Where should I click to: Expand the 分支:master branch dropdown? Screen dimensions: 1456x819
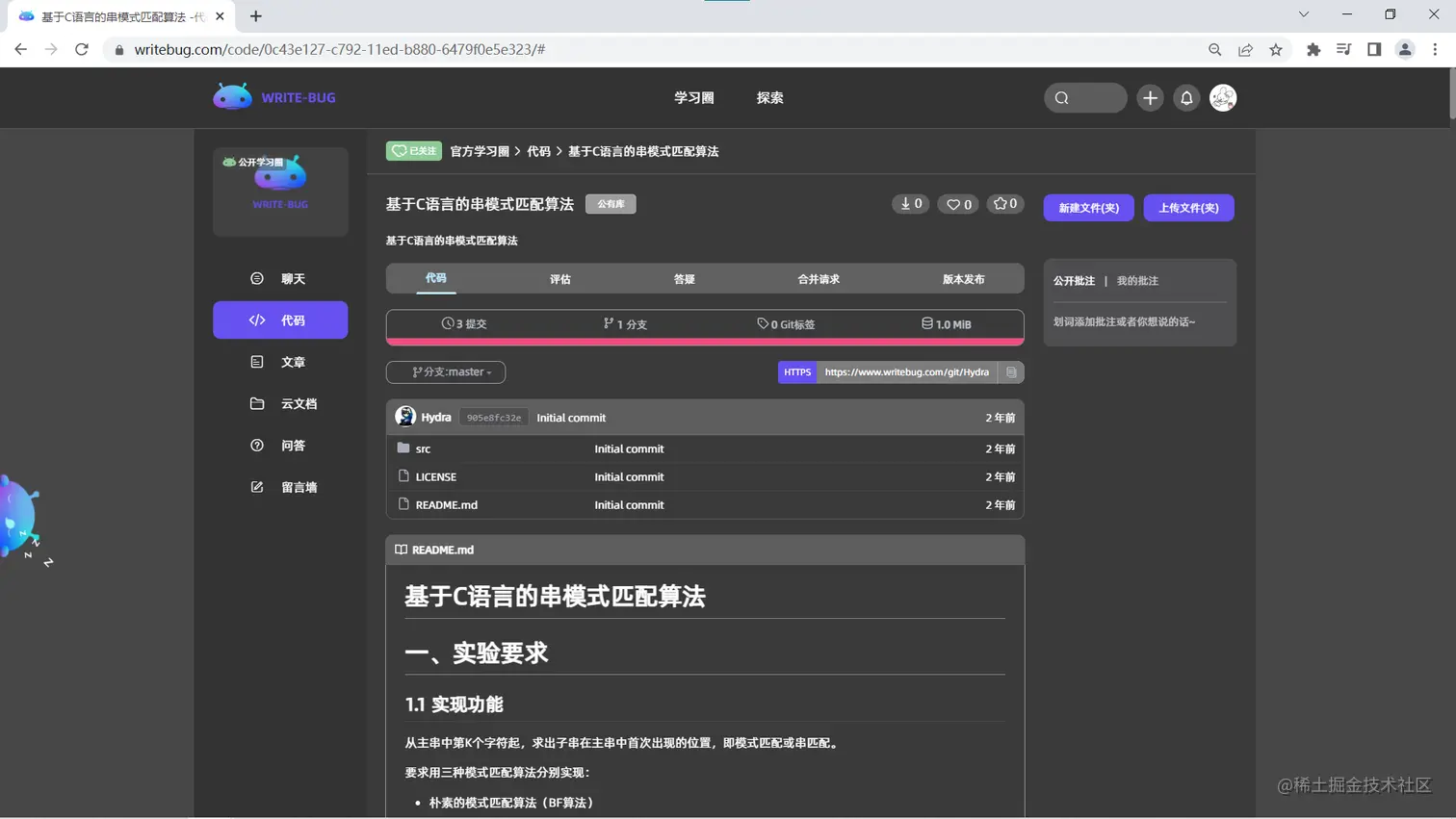pos(446,371)
